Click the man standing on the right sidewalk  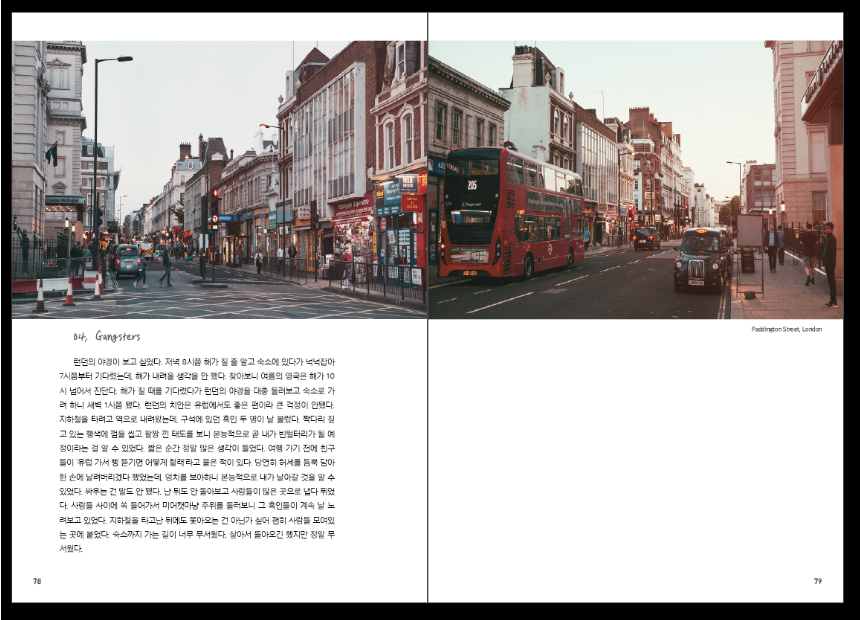click(829, 263)
